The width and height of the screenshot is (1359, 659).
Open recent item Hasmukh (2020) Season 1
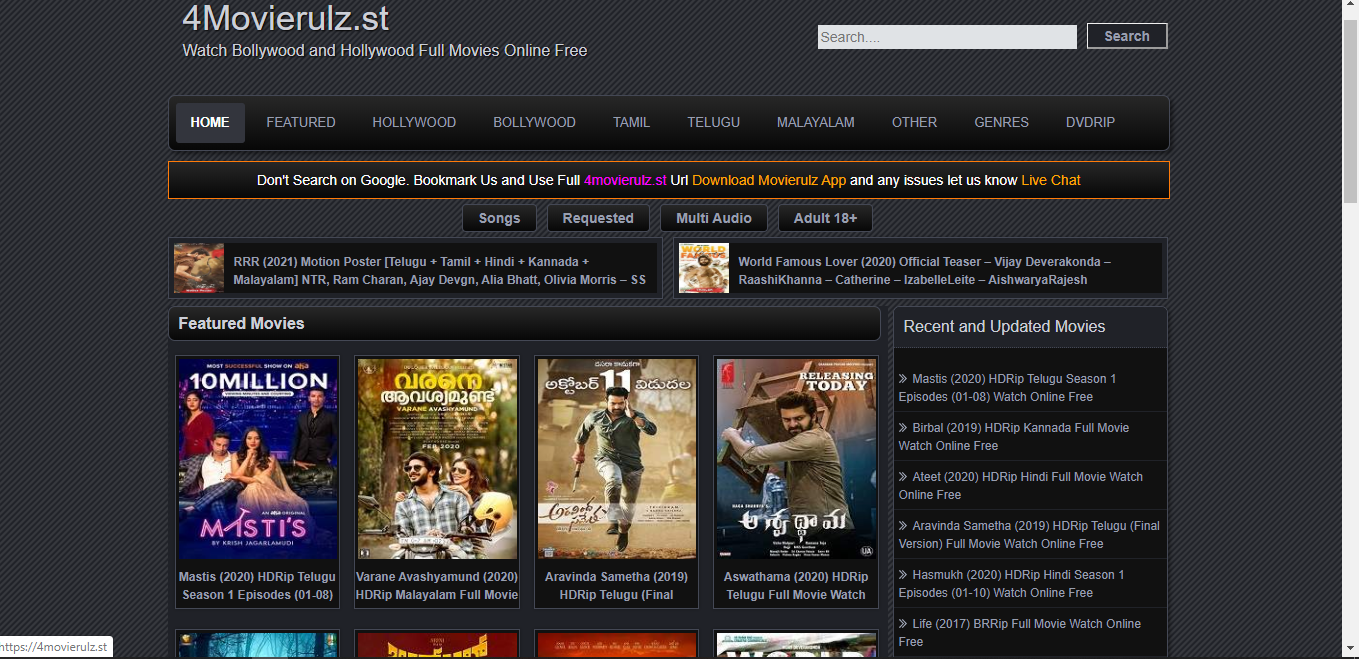click(1012, 584)
